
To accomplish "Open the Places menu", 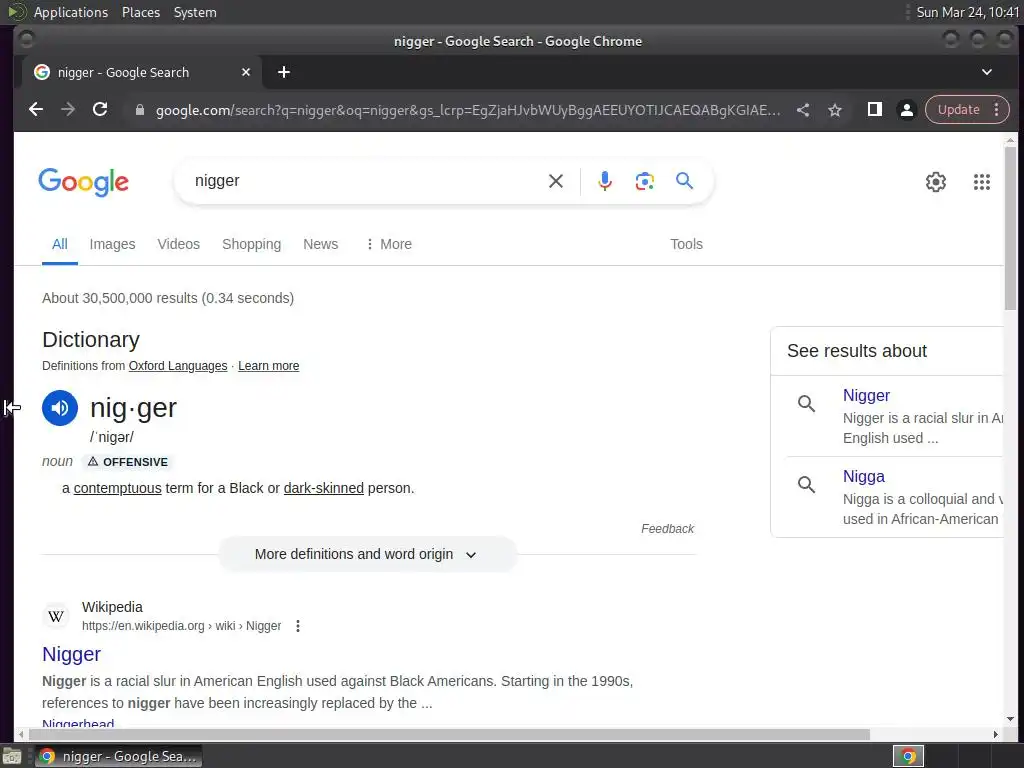I will coord(141,12).
